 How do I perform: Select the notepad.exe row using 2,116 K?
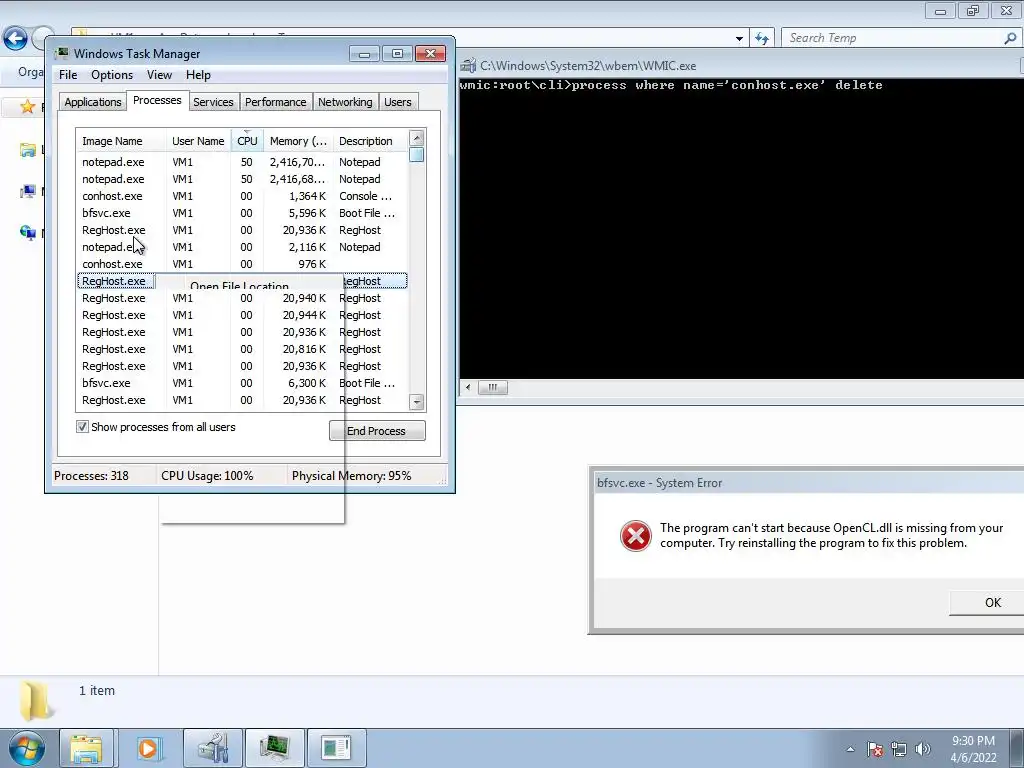point(242,247)
